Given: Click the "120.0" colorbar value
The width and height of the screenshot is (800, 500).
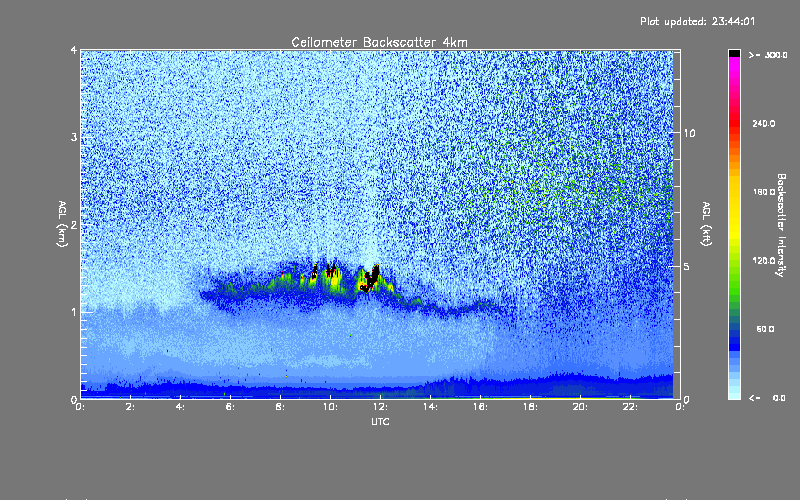Looking at the screenshot, I should [x=764, y=260].
